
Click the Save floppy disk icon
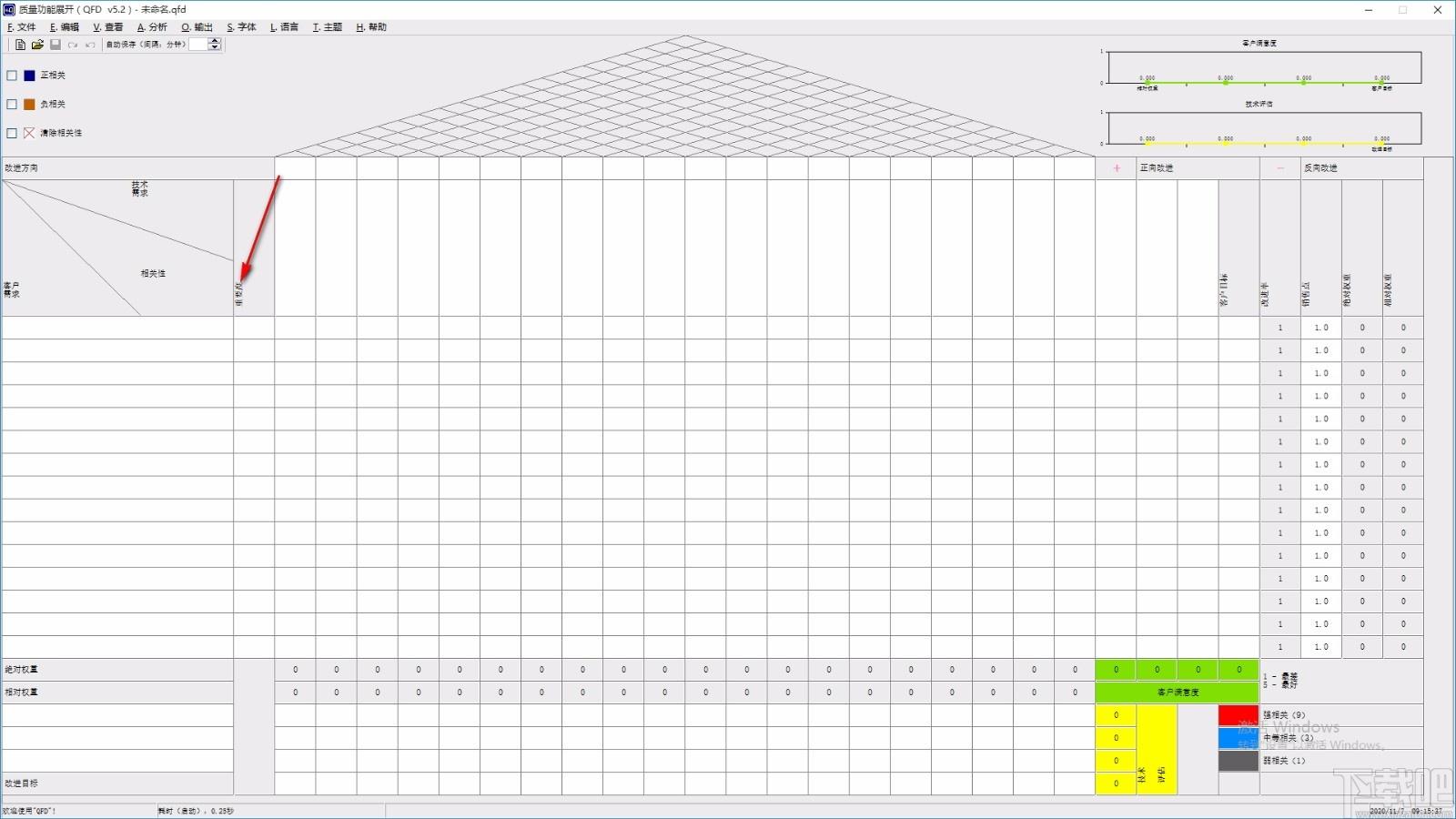pos(55,45)
